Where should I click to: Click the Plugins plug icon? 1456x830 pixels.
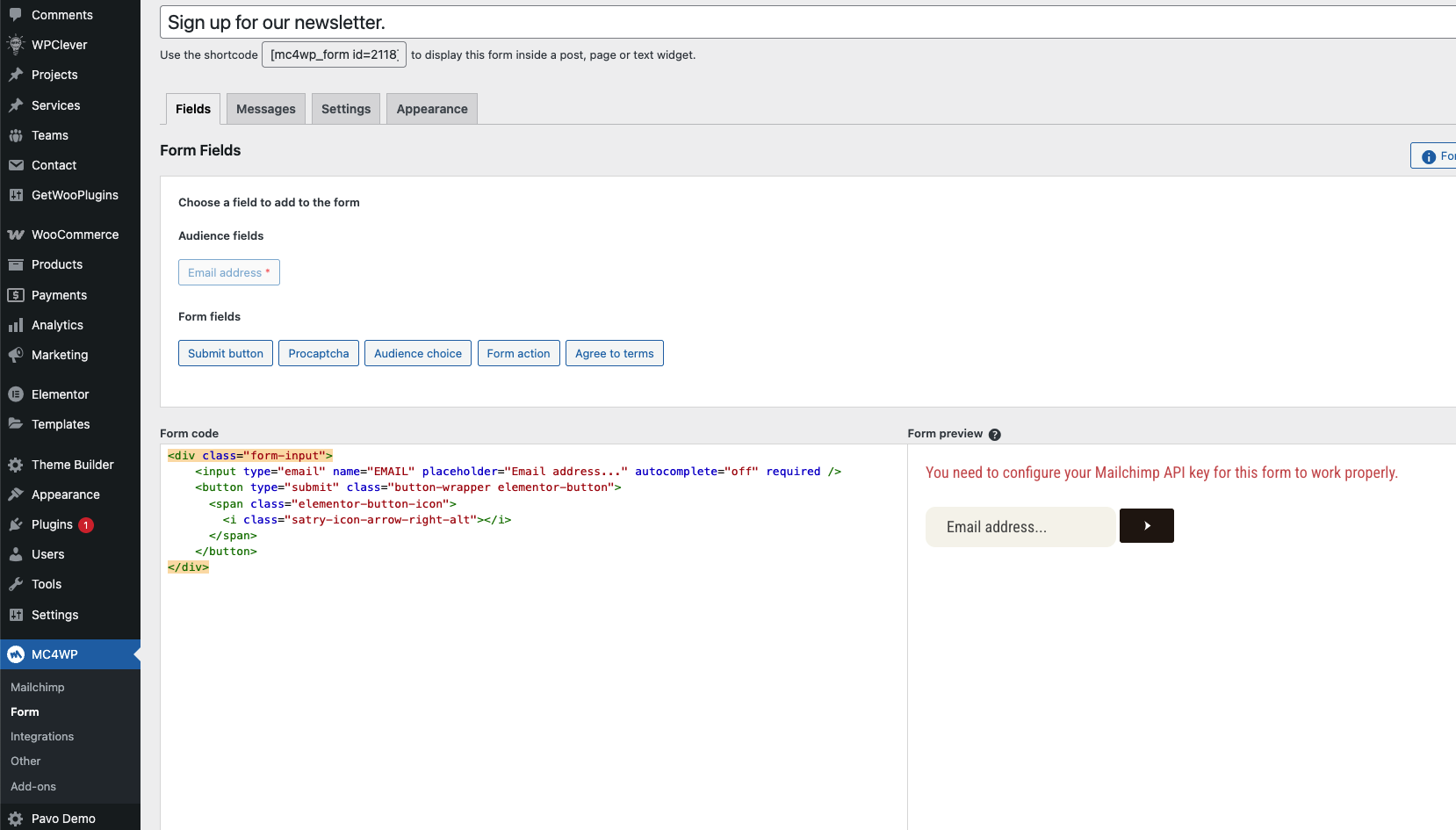coord(16,524)
